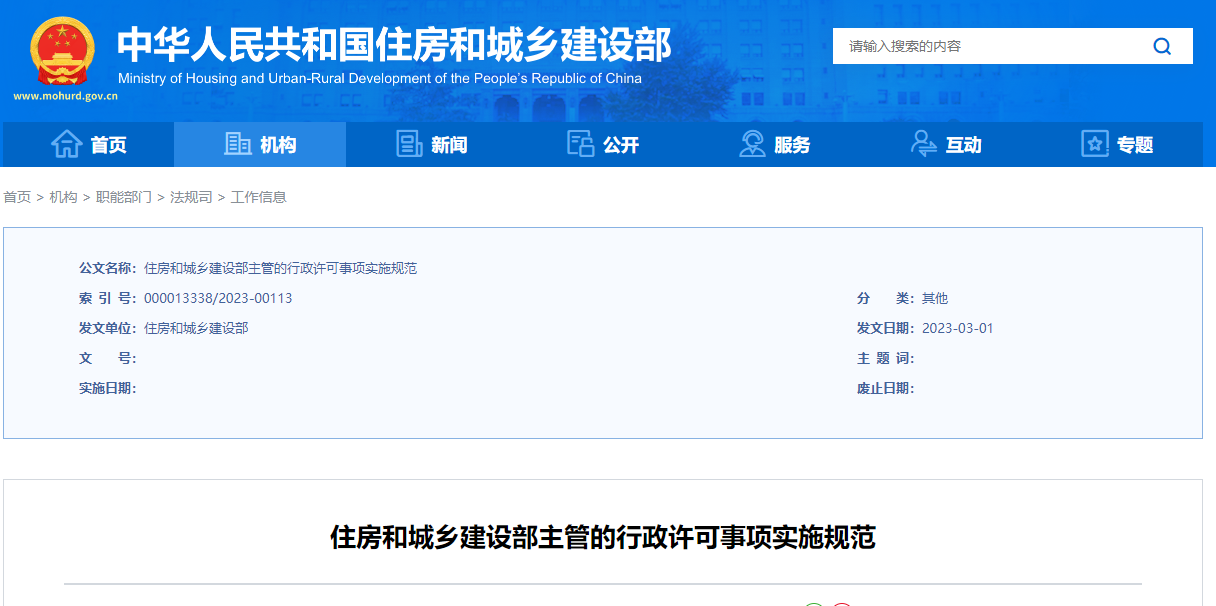Viewport: 1216px width, 606px height.
Task: Navigate to 法规司 breadcrumb link
Action: (x=191, y=197)
